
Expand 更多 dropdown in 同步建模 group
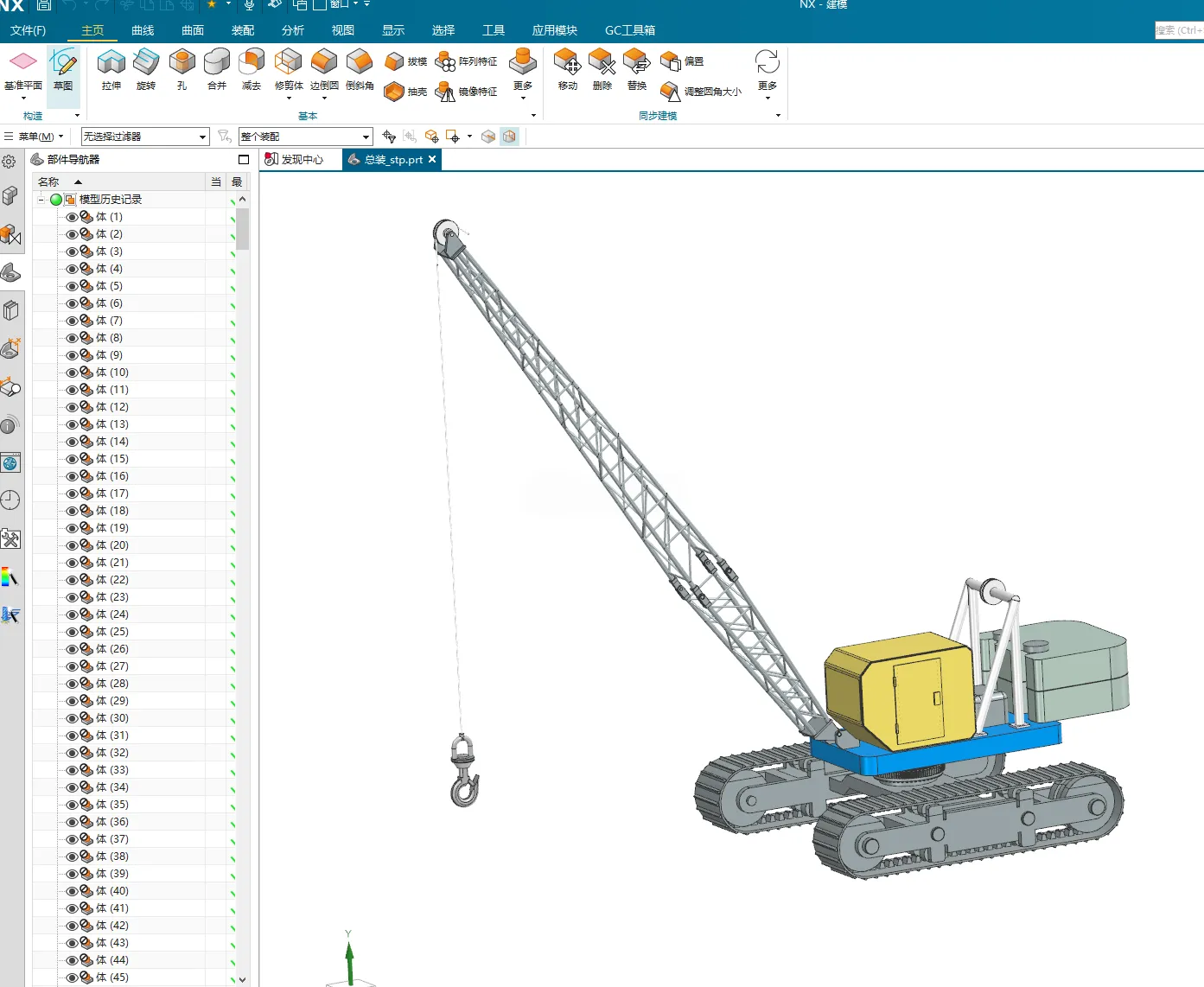tap(768, 75)
